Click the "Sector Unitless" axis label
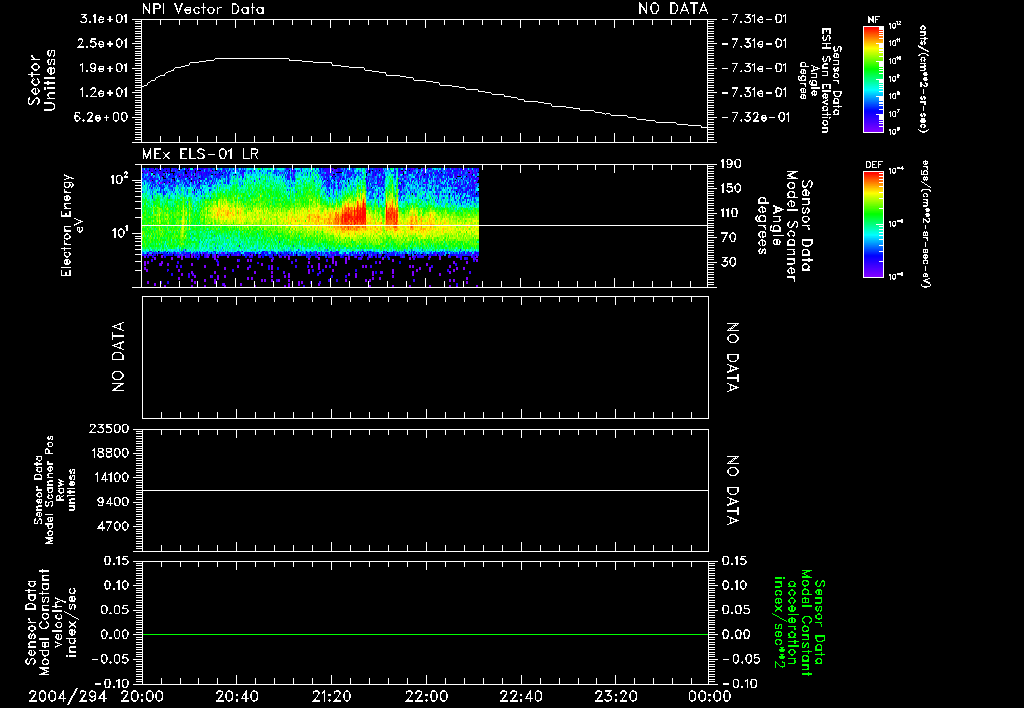This screenshot has height=708, width=1024. pos(42,80)
